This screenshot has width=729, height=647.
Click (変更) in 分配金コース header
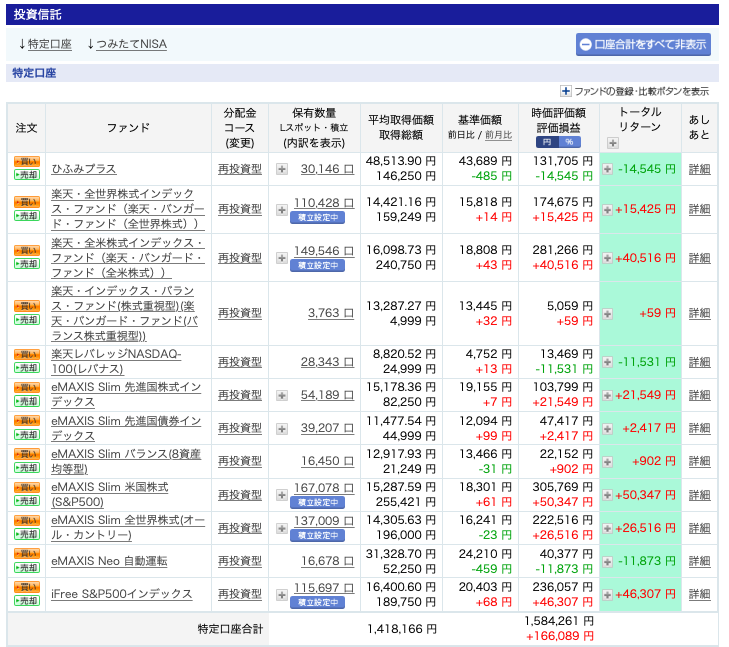pyautogui.click(x=240, y=143)
